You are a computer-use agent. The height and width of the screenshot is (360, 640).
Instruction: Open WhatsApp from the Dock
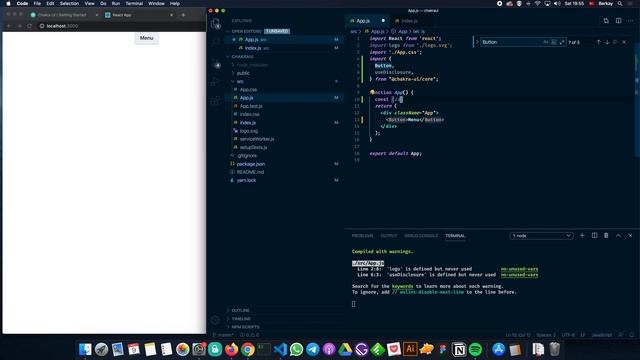[x=296, y=349]
